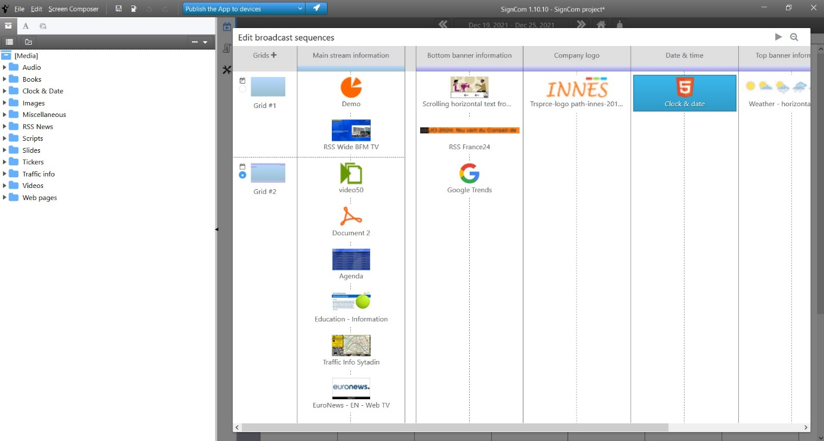Click the calendar icon for Grid #2
Viewport: 824px width, 441px height.
(x=242, y=167)
